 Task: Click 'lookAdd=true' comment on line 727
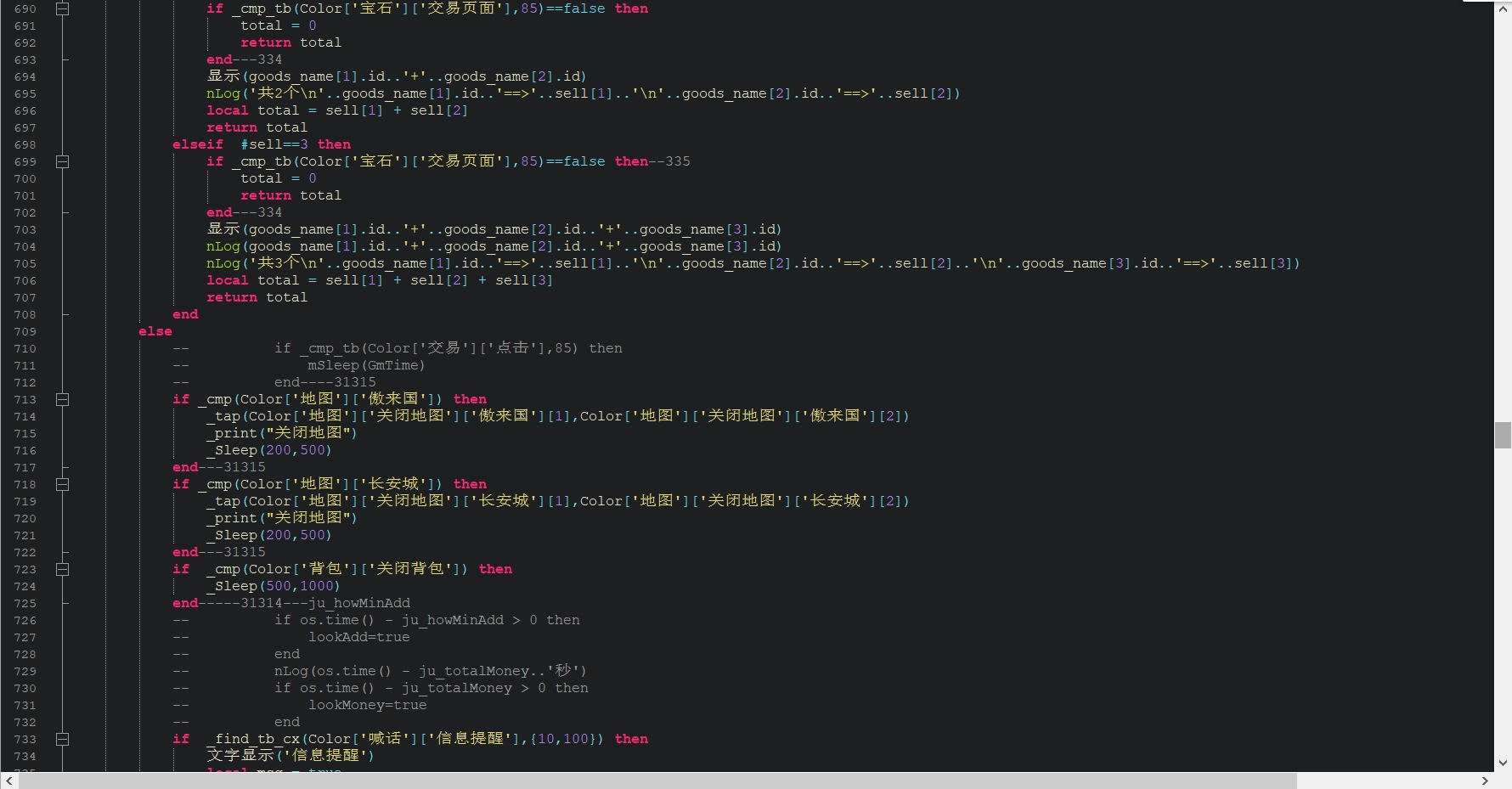358,637
